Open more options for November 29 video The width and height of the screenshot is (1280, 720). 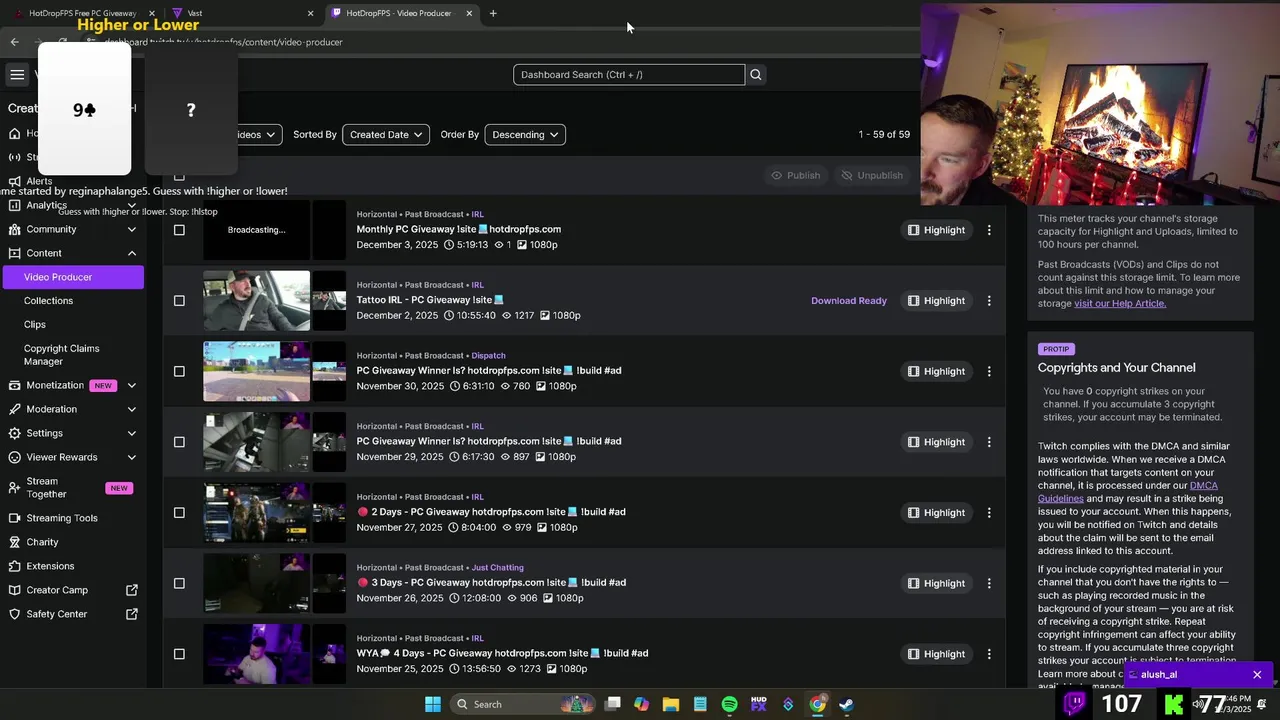pos(989,442)
